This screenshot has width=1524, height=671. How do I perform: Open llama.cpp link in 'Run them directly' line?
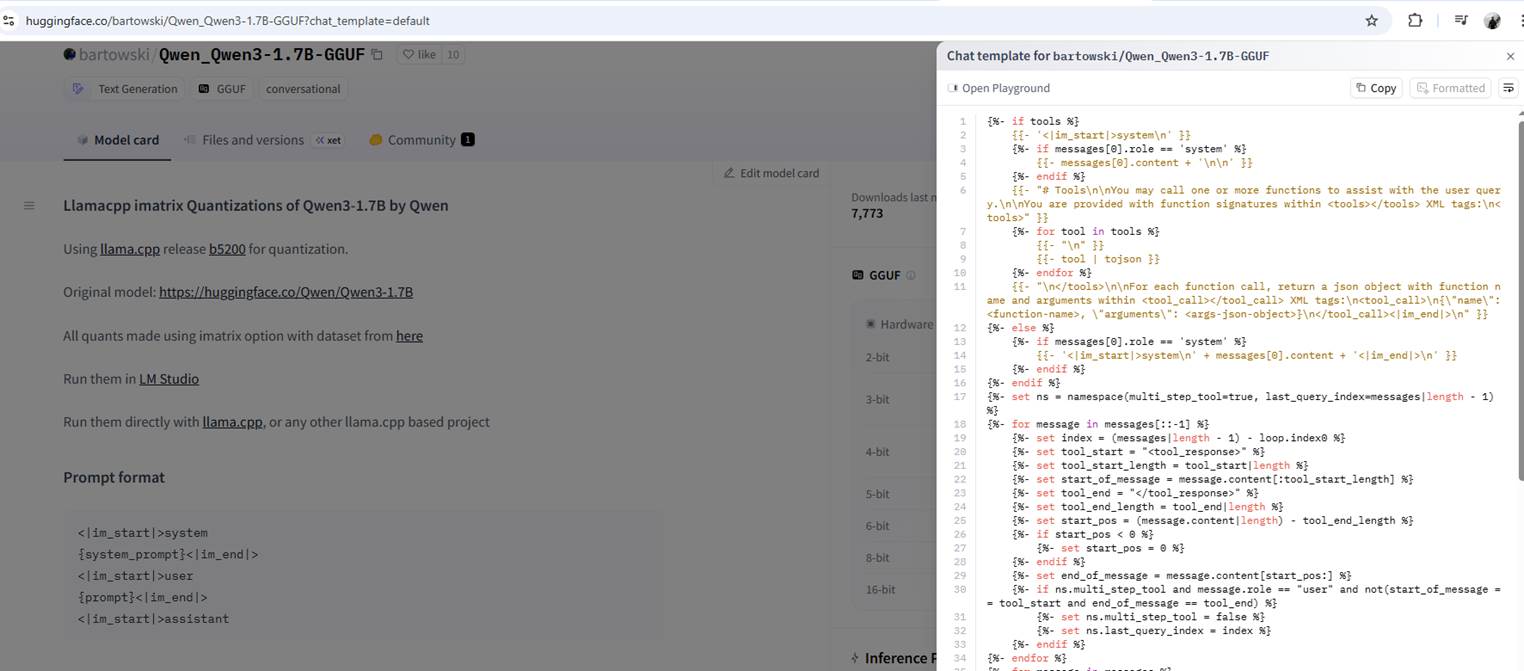pyautogui.click(x=233, y=422)
